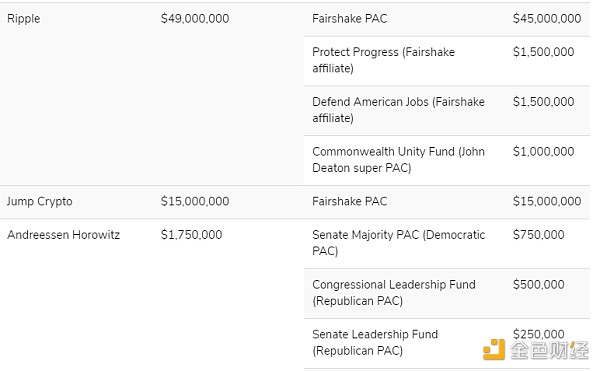Click Ripple's $49,000,000 total amount

(195, 18)
